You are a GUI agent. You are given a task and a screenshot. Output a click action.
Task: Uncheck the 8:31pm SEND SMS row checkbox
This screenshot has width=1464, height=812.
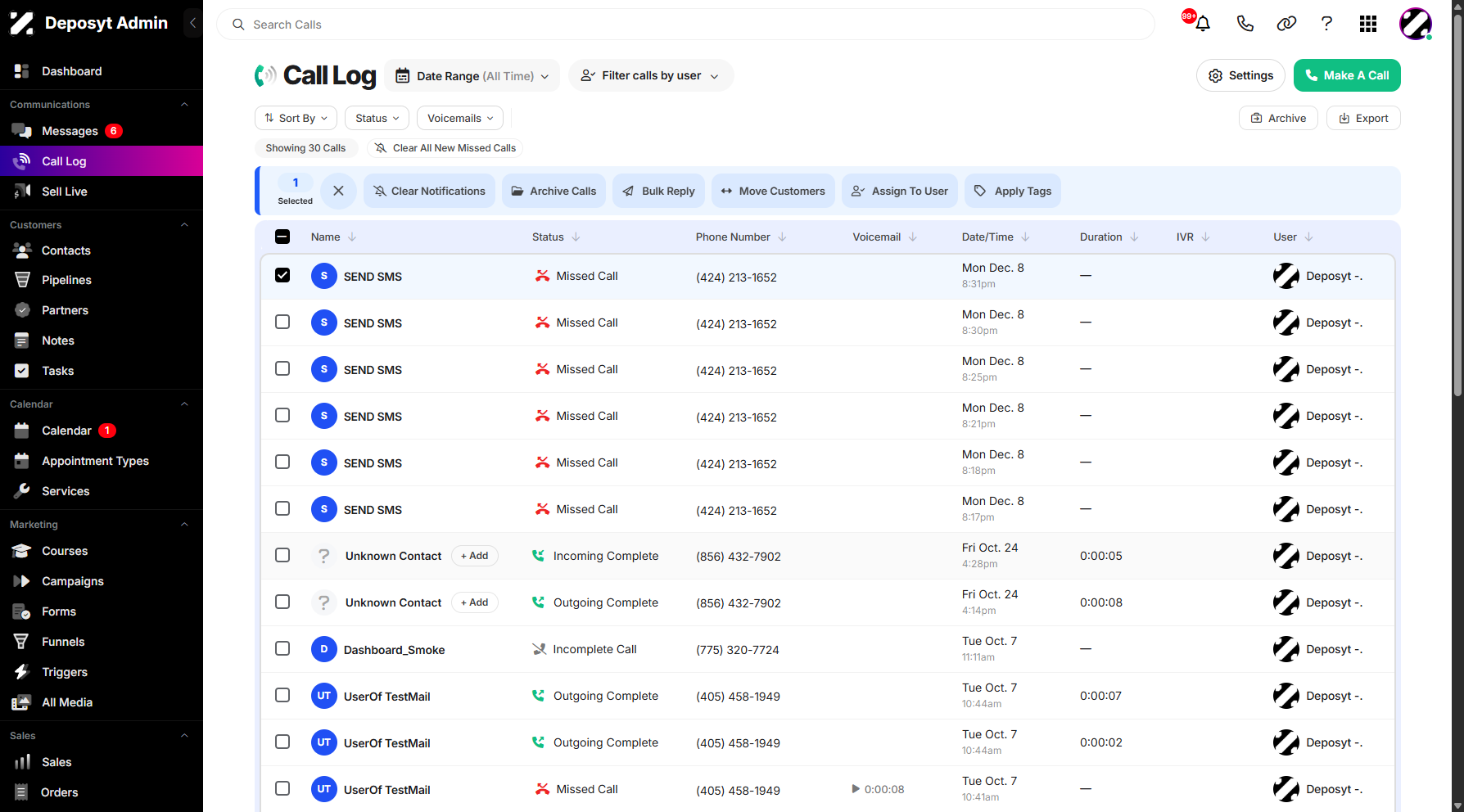282,275
